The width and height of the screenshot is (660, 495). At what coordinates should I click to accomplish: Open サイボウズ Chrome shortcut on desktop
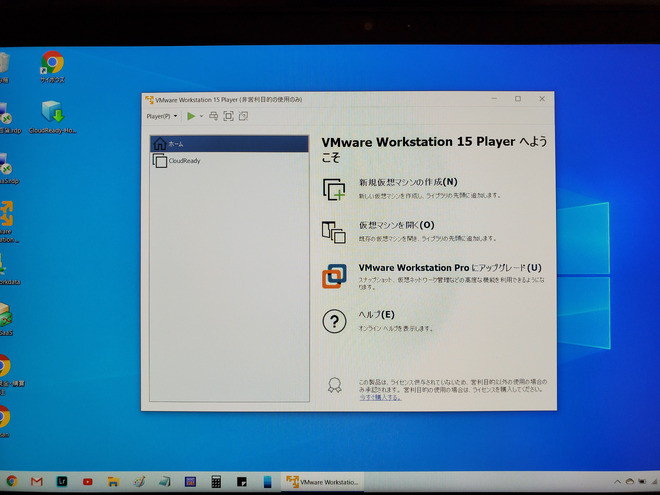pos(52,67)
